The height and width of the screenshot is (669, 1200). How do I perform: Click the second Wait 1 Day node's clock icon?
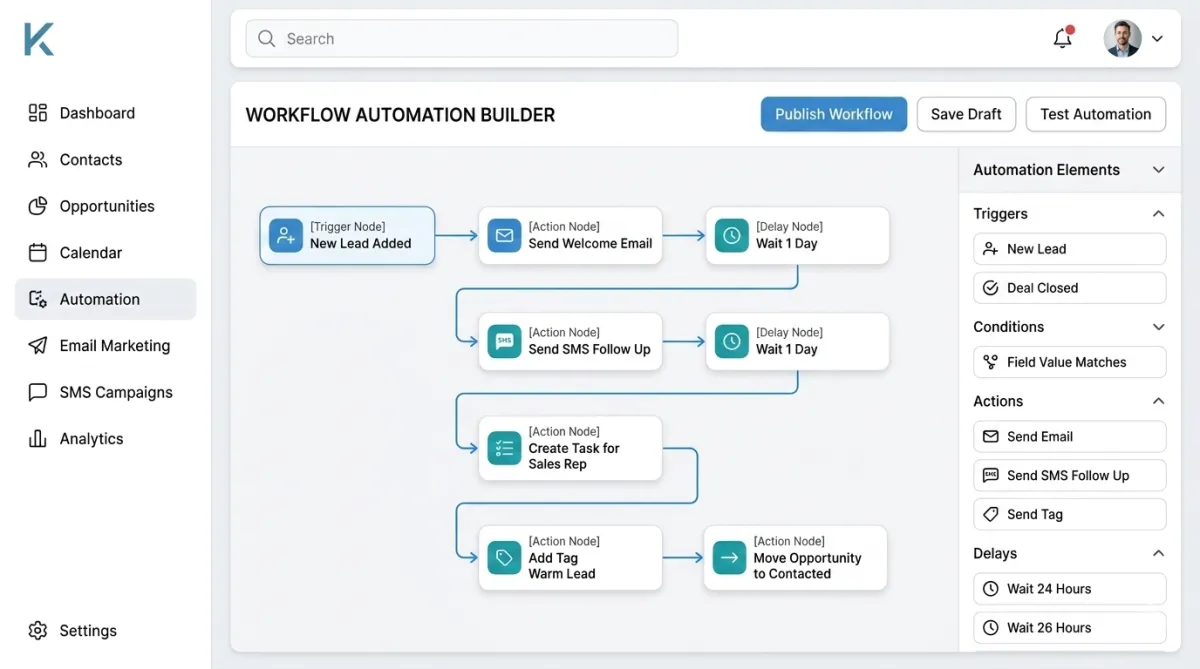[x=732, y=341]
